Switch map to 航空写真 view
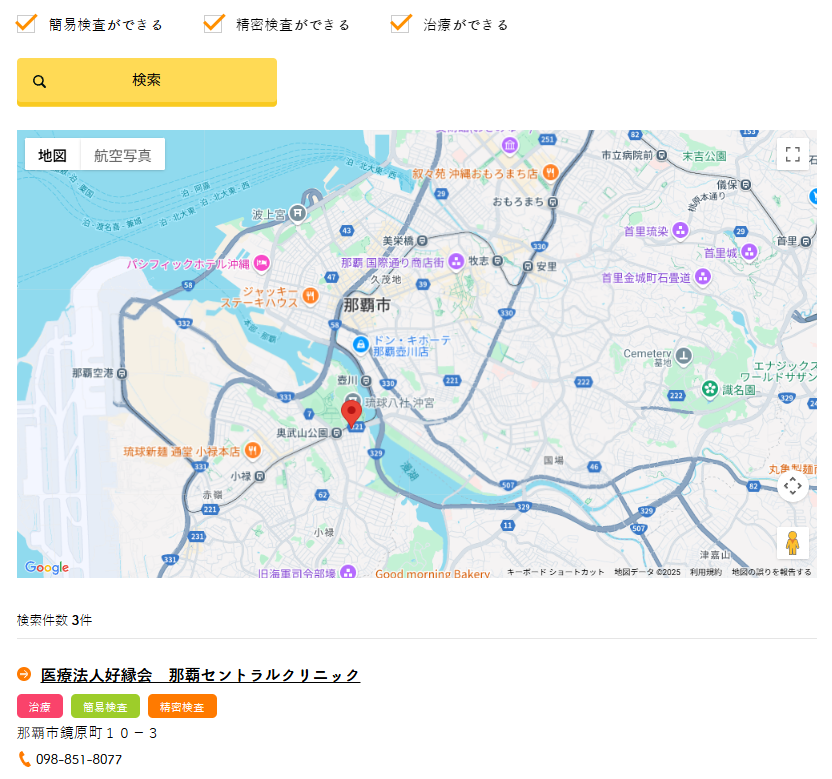832x779 pixels. click(x=123, y=155)
